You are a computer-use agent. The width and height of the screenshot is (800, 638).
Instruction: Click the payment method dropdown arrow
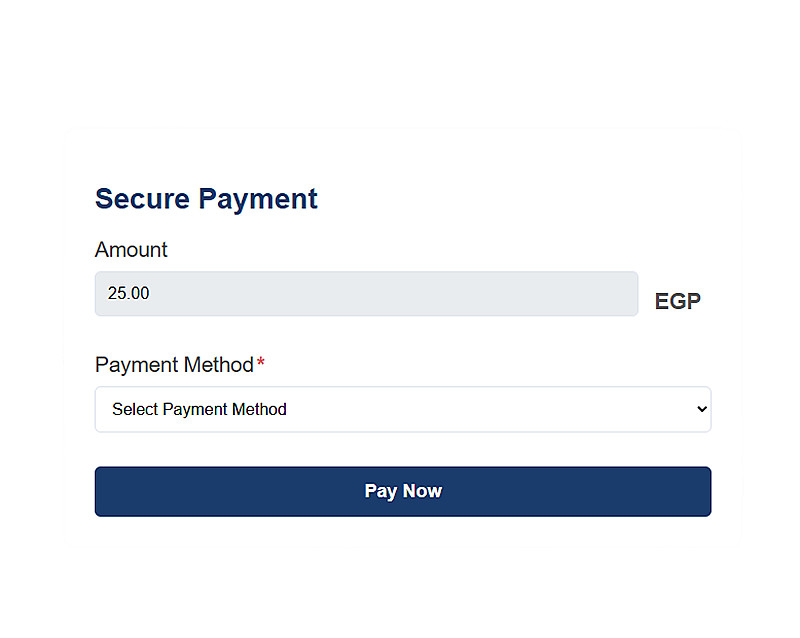(702, 409)
